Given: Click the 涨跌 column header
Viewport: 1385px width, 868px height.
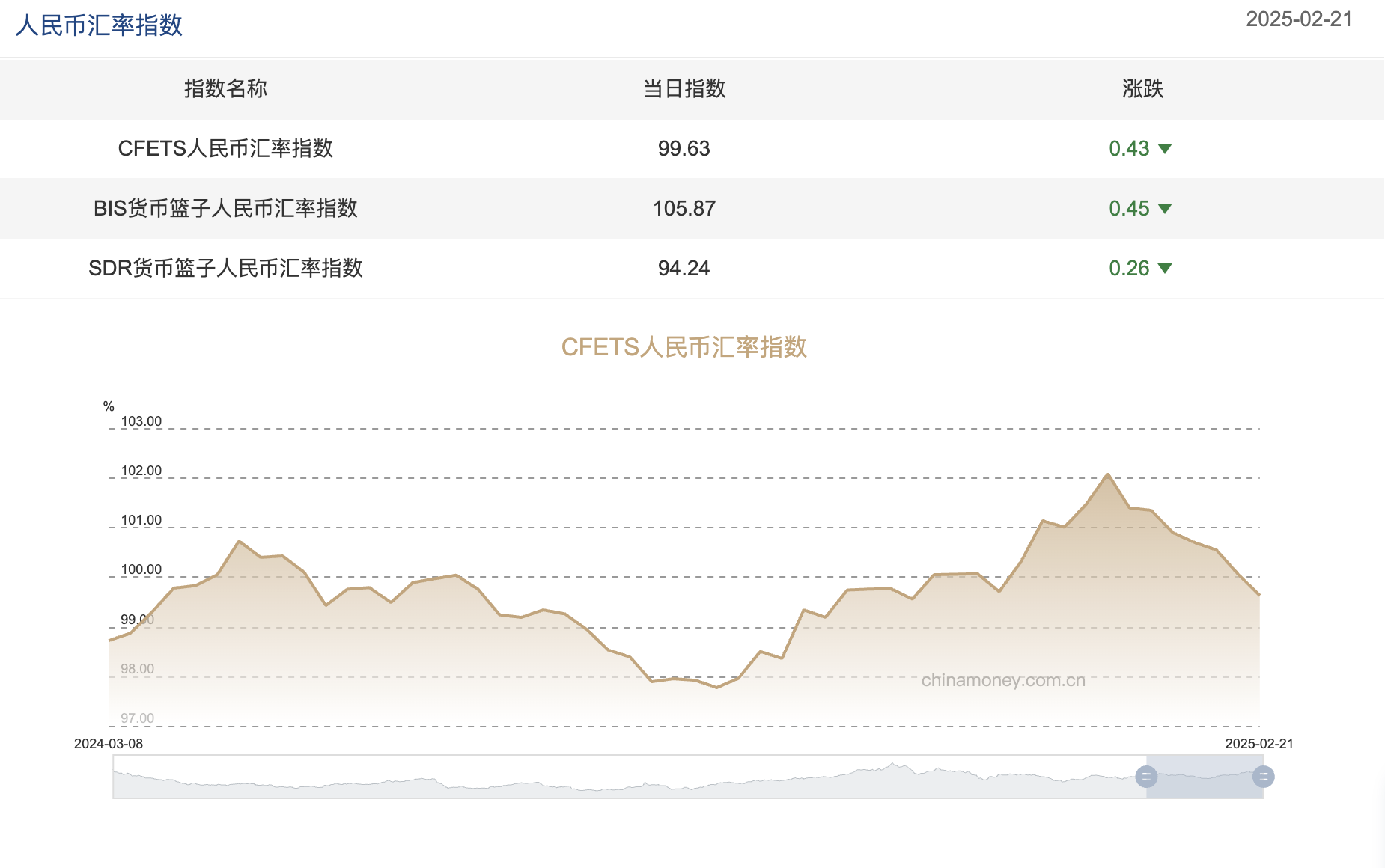Looking at the screenshot, I should (1142, 89).
